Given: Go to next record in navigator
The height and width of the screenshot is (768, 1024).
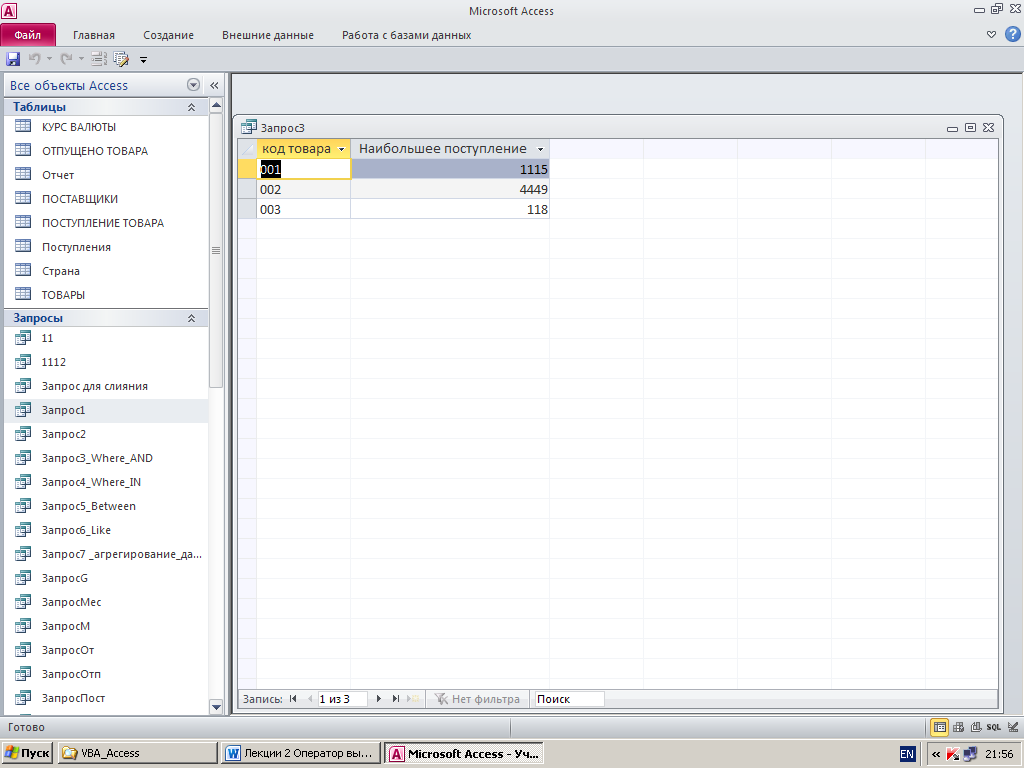Looking at the screenshot, I should pyautogui.click(x=379, y=699).
